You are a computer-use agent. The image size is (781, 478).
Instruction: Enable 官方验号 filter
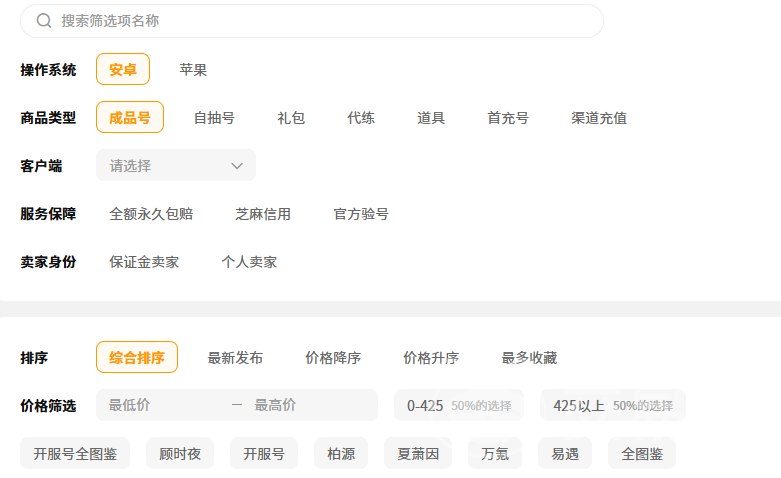coord(361,213)
